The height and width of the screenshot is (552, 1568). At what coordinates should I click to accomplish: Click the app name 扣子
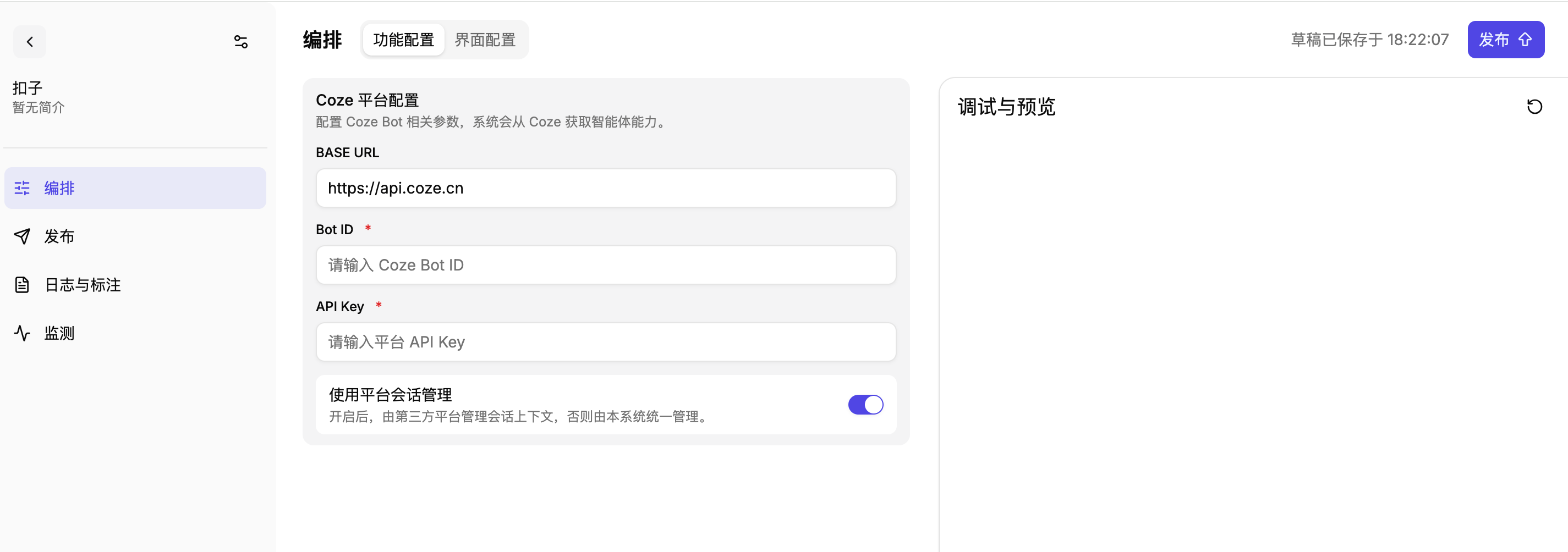(28, 89)
